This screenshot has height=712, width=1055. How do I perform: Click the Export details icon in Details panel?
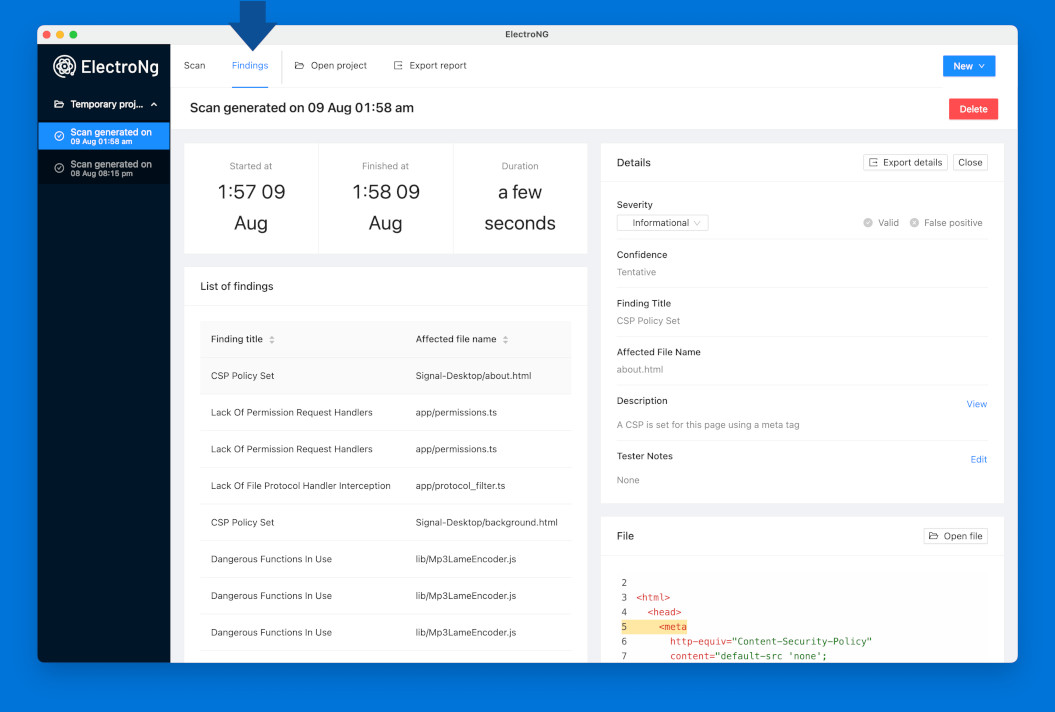[x=873, y=162]
